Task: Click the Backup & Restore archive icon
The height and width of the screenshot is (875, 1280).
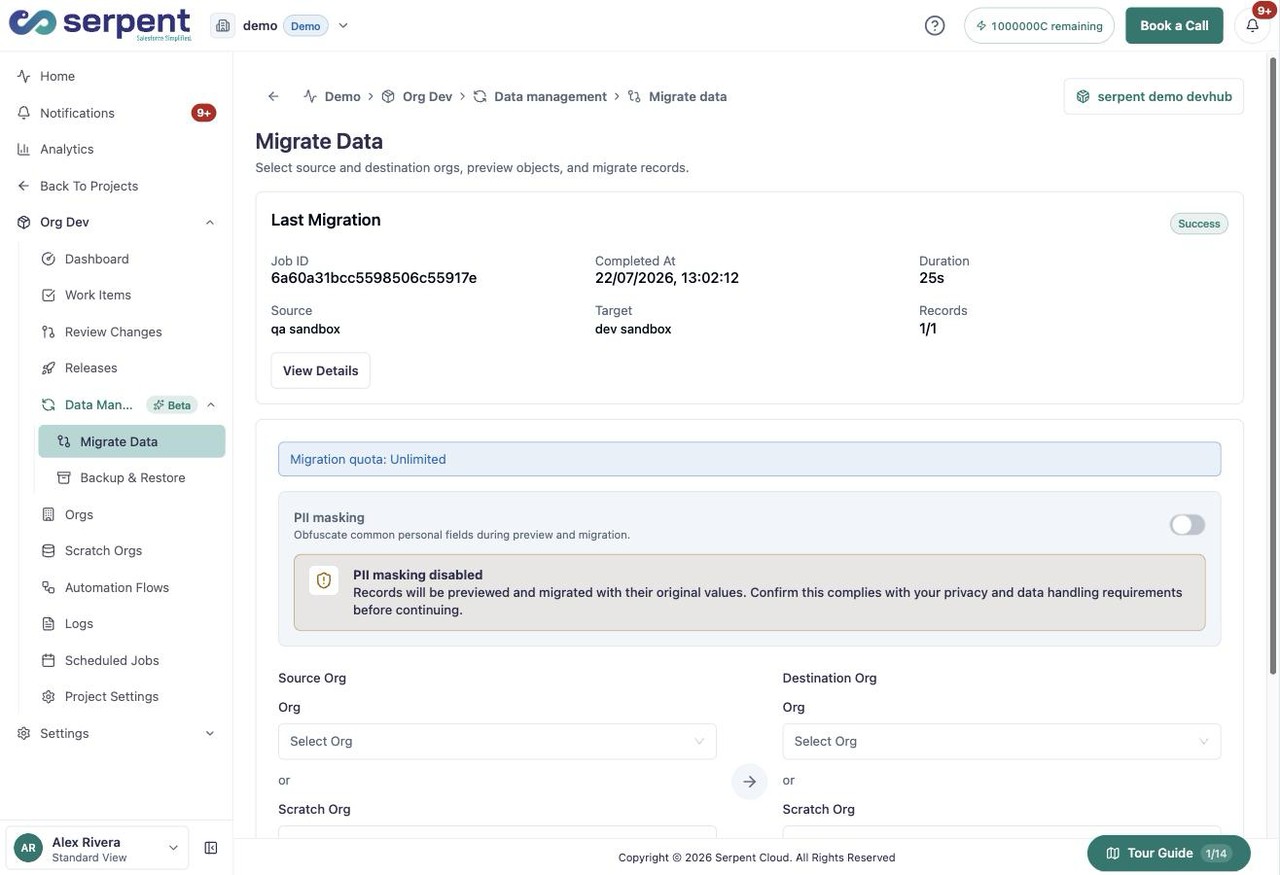Action: point(64,478)
